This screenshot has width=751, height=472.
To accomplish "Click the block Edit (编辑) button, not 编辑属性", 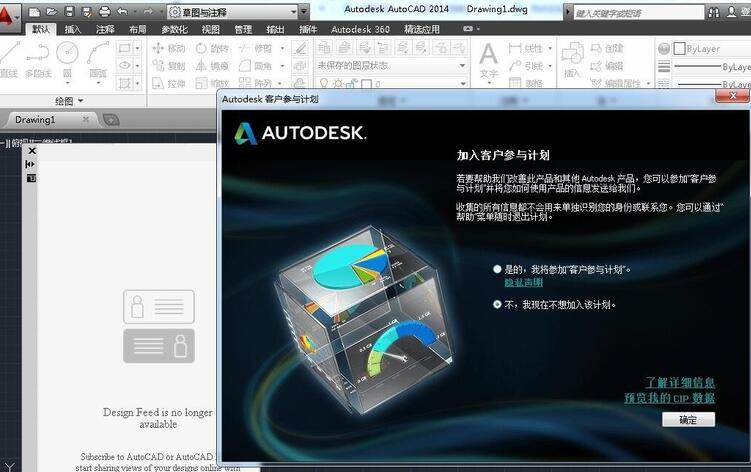I will pos(607,66).
